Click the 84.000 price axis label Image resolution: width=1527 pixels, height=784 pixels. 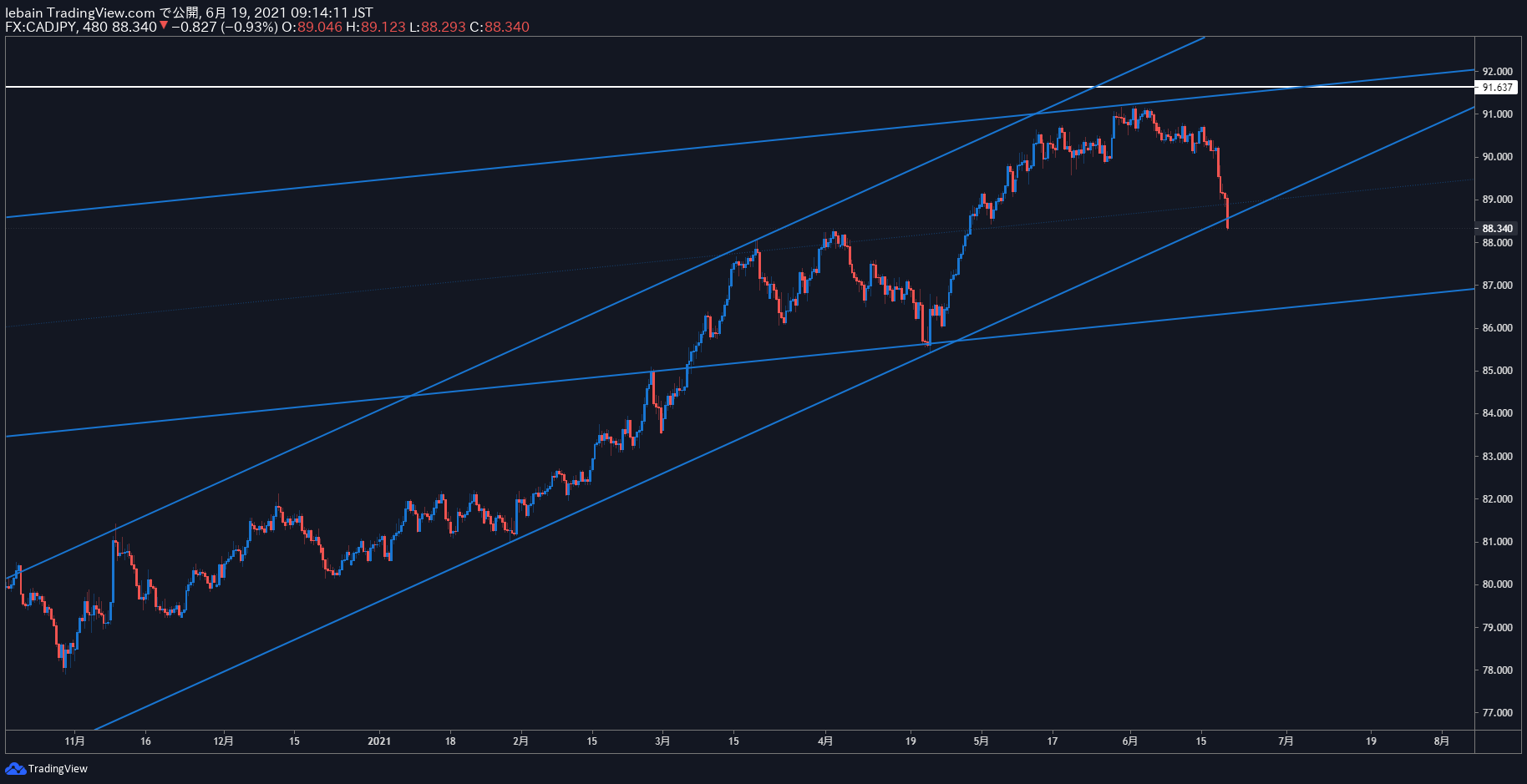pyautogui.click(x=1497, y=413)
